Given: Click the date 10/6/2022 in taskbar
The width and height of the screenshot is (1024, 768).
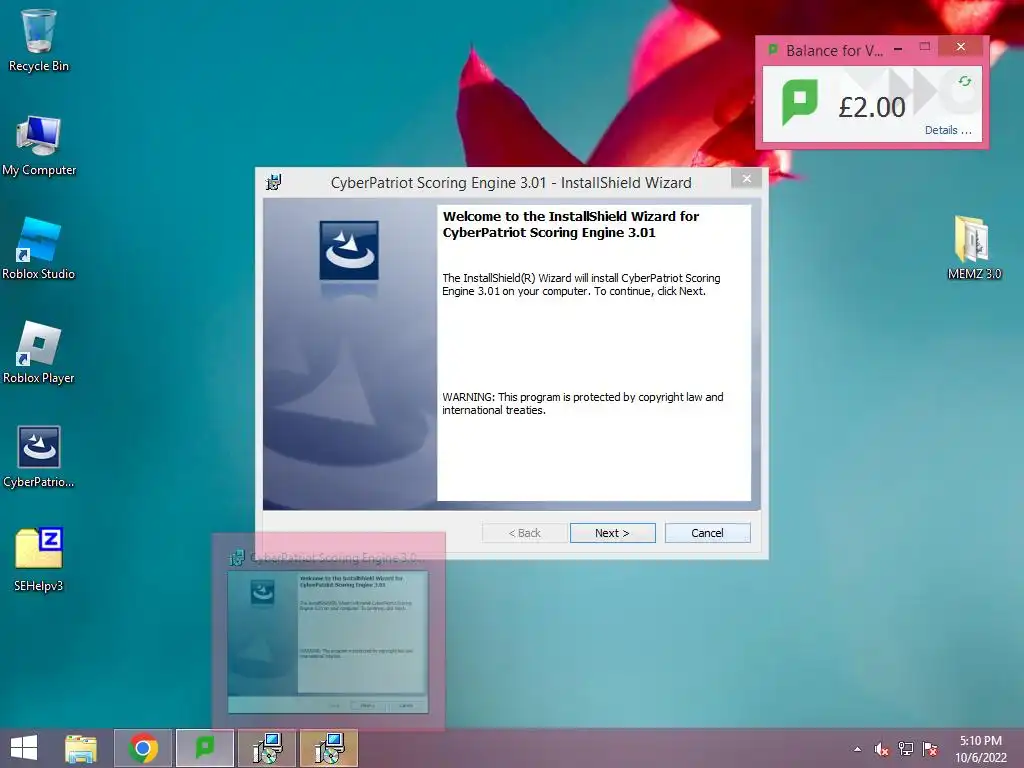Looking at the screenshot, I should coord(980,758).
